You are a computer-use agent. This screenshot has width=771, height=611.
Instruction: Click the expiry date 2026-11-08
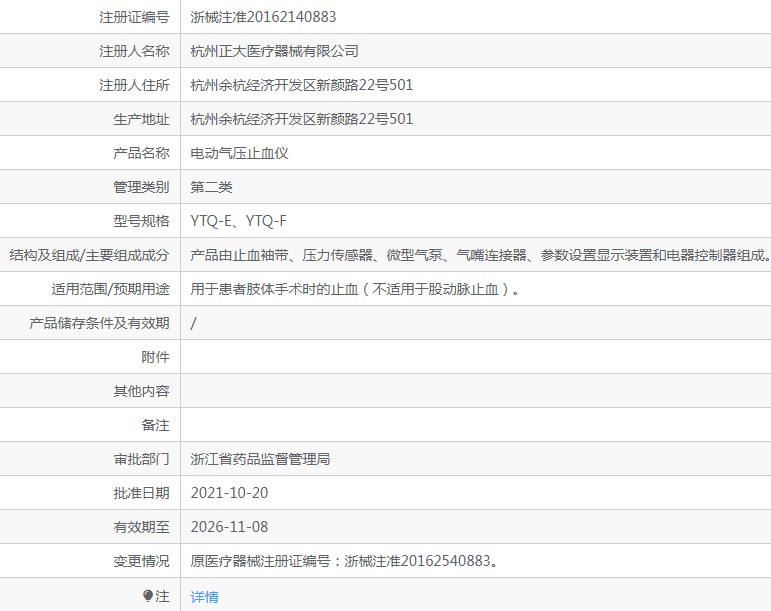click(x=229, y=527)
